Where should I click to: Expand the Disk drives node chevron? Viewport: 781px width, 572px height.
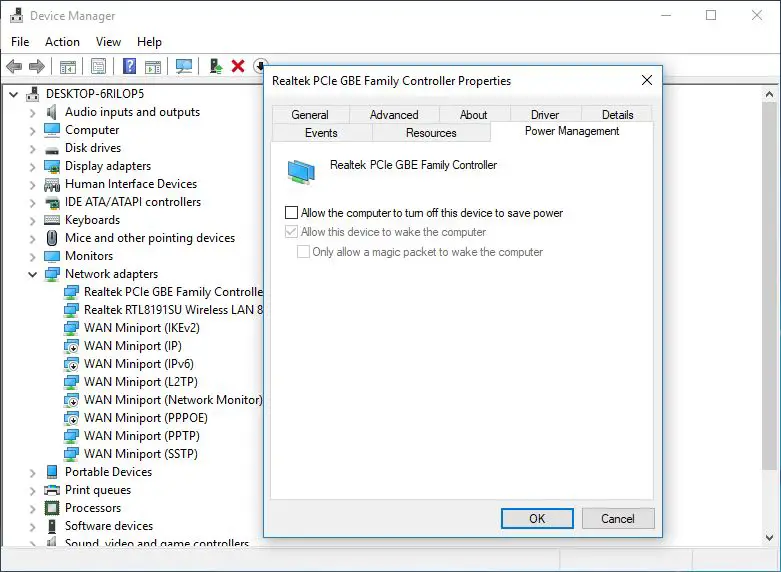(x=32, y=148)
